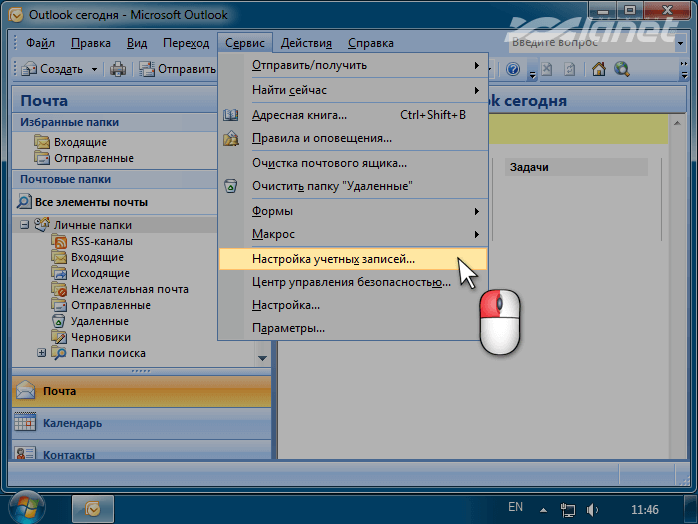The height and width of the screenshot is (524, 698).
Task: Select the Нежелательная почта folder
Action: pos(129,289)
